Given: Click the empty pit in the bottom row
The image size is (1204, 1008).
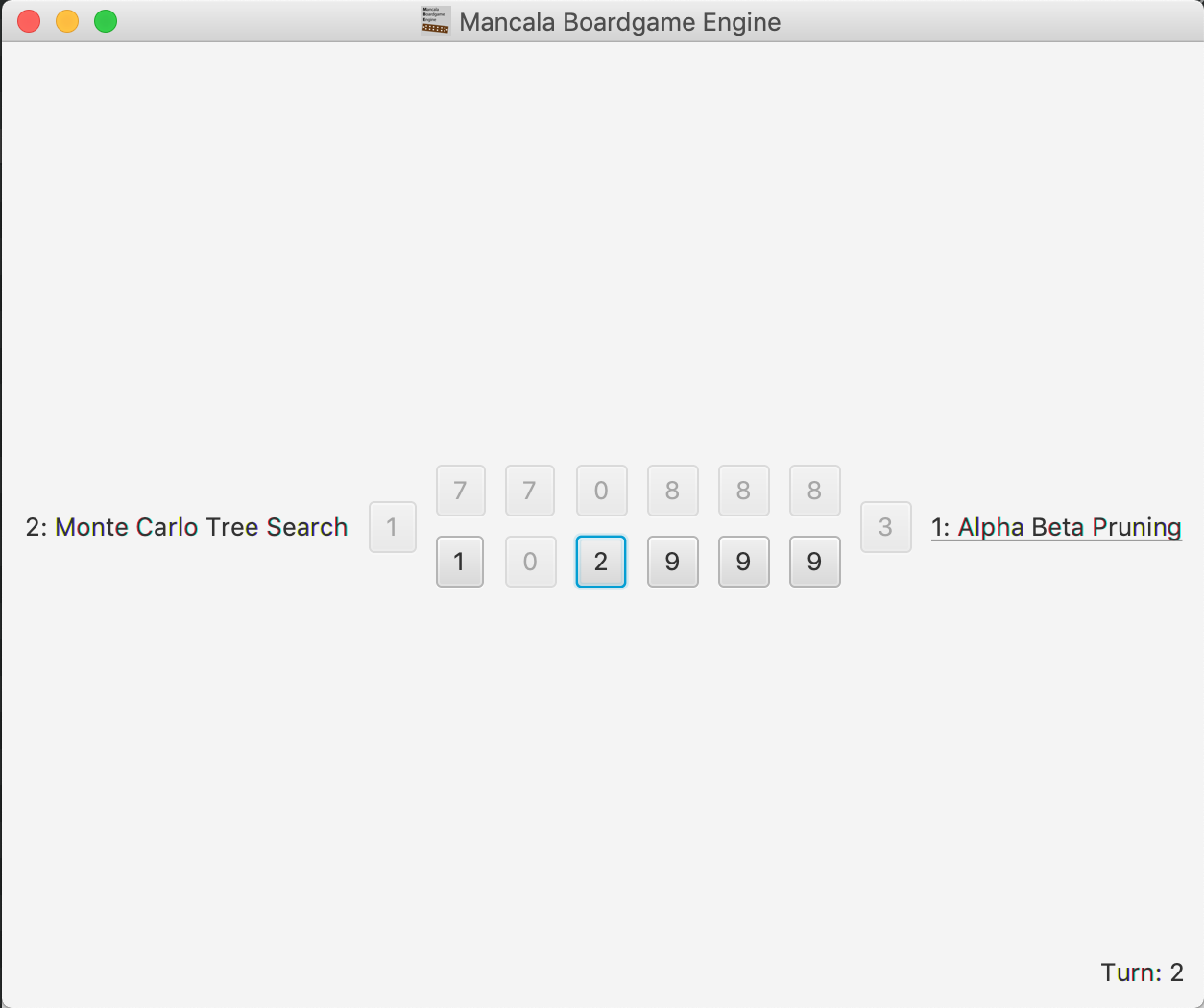Looking at the screenshot, I should (531, 562).
